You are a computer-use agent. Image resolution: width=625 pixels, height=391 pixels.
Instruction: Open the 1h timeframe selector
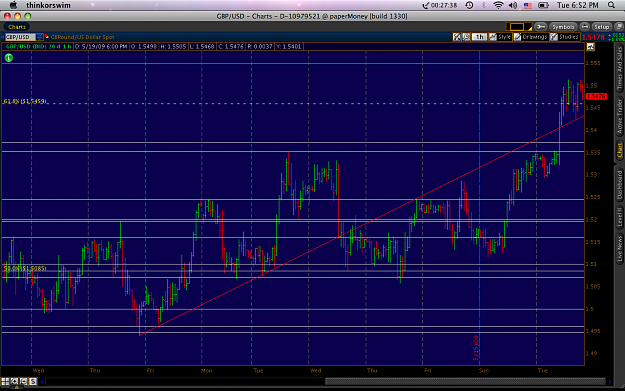coord(479,37)
